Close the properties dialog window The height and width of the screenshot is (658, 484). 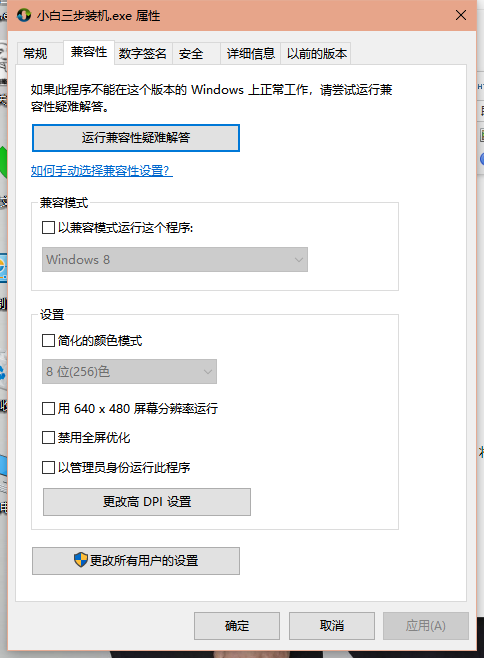pos(460,16)
